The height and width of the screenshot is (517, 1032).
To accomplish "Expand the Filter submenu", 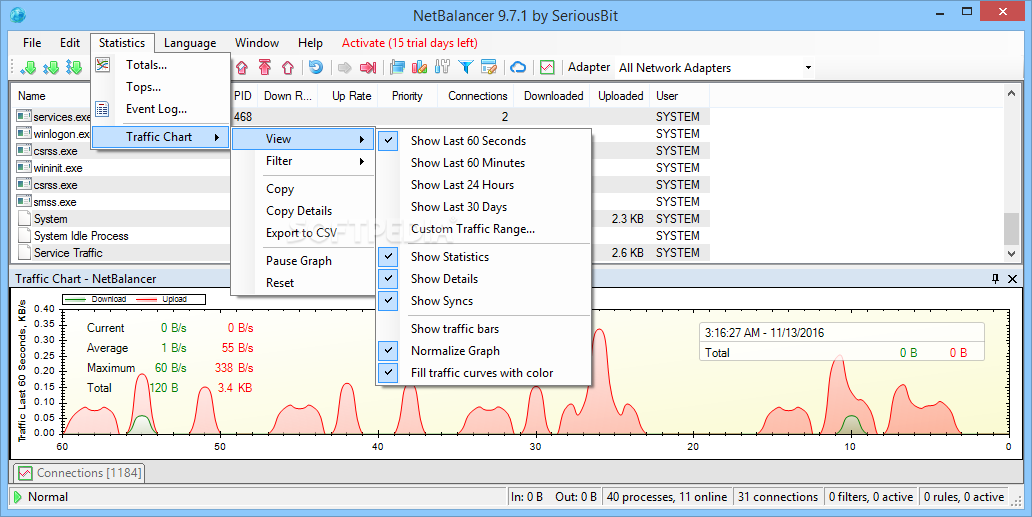I will (x=303, y=161).
